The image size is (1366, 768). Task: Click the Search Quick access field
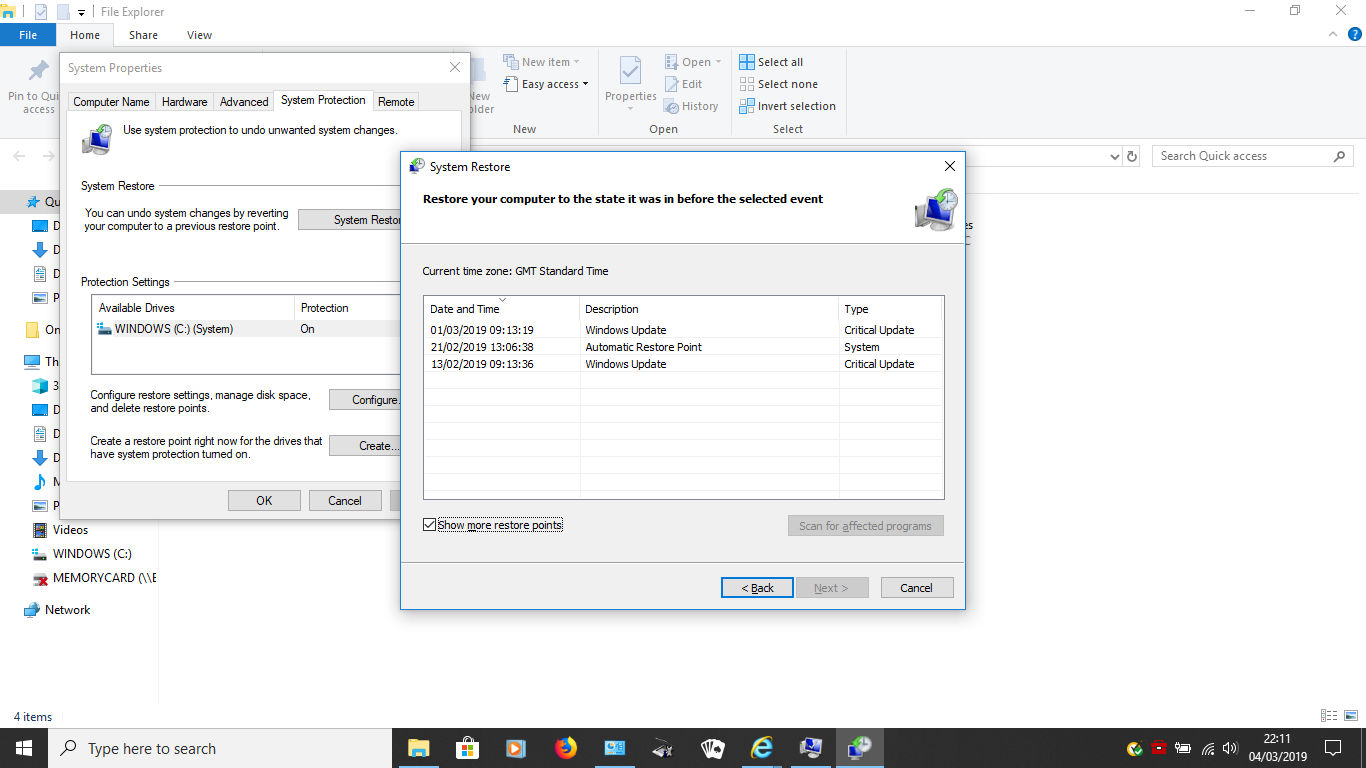(1243, 156)
